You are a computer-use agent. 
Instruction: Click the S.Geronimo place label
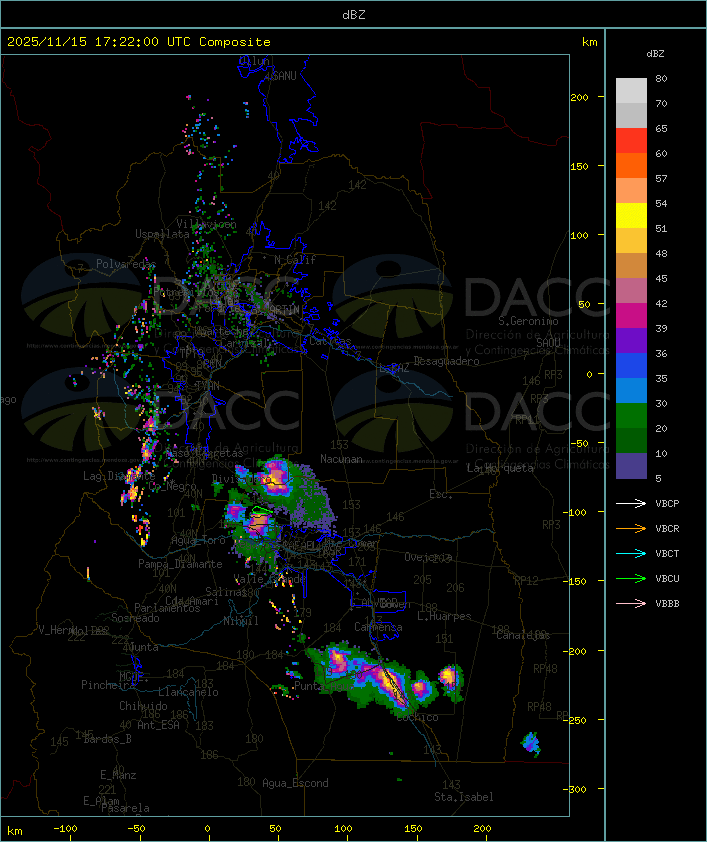[528, 321]
